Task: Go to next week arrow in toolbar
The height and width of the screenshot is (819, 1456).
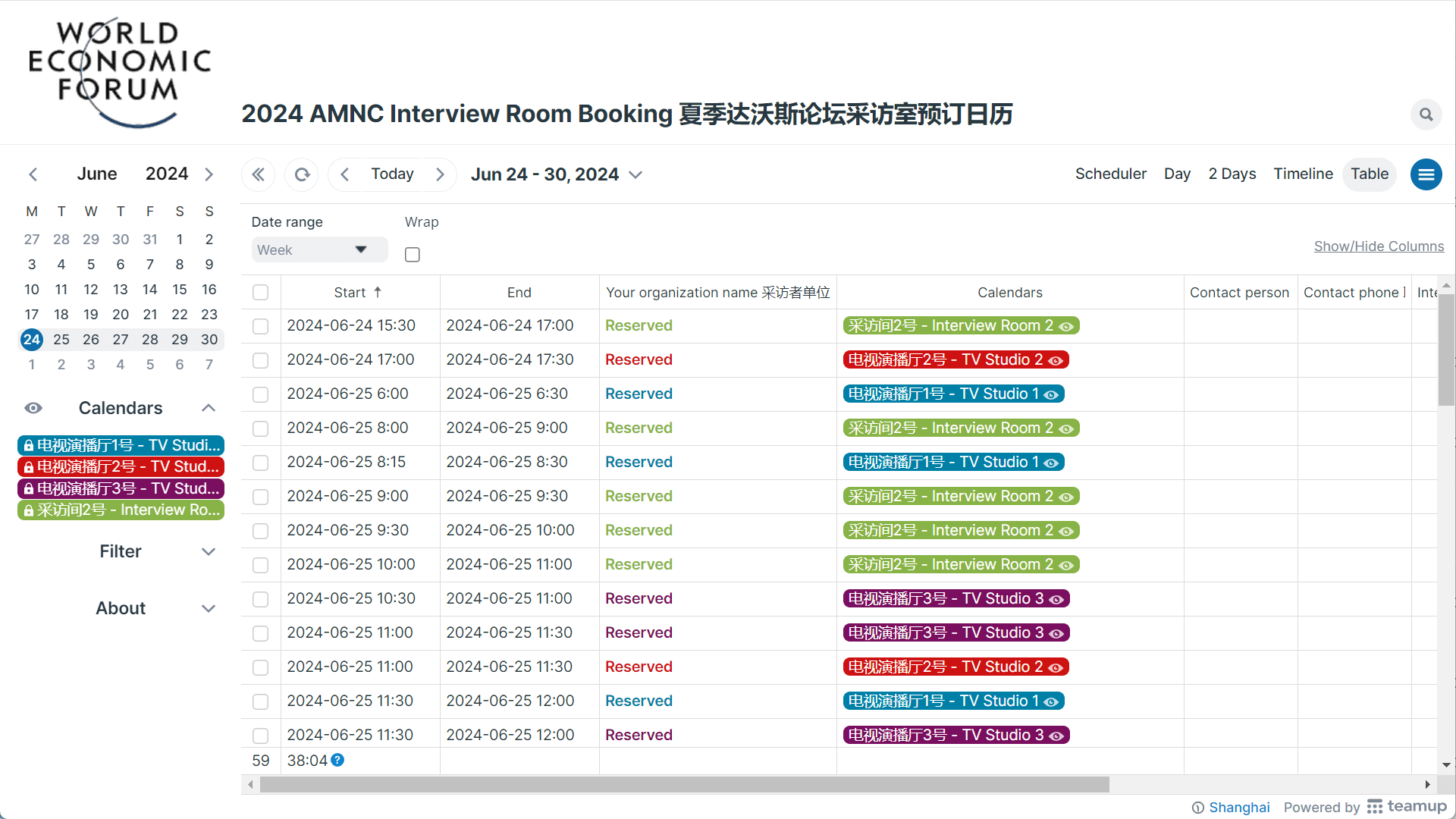Action: point(440,174)
